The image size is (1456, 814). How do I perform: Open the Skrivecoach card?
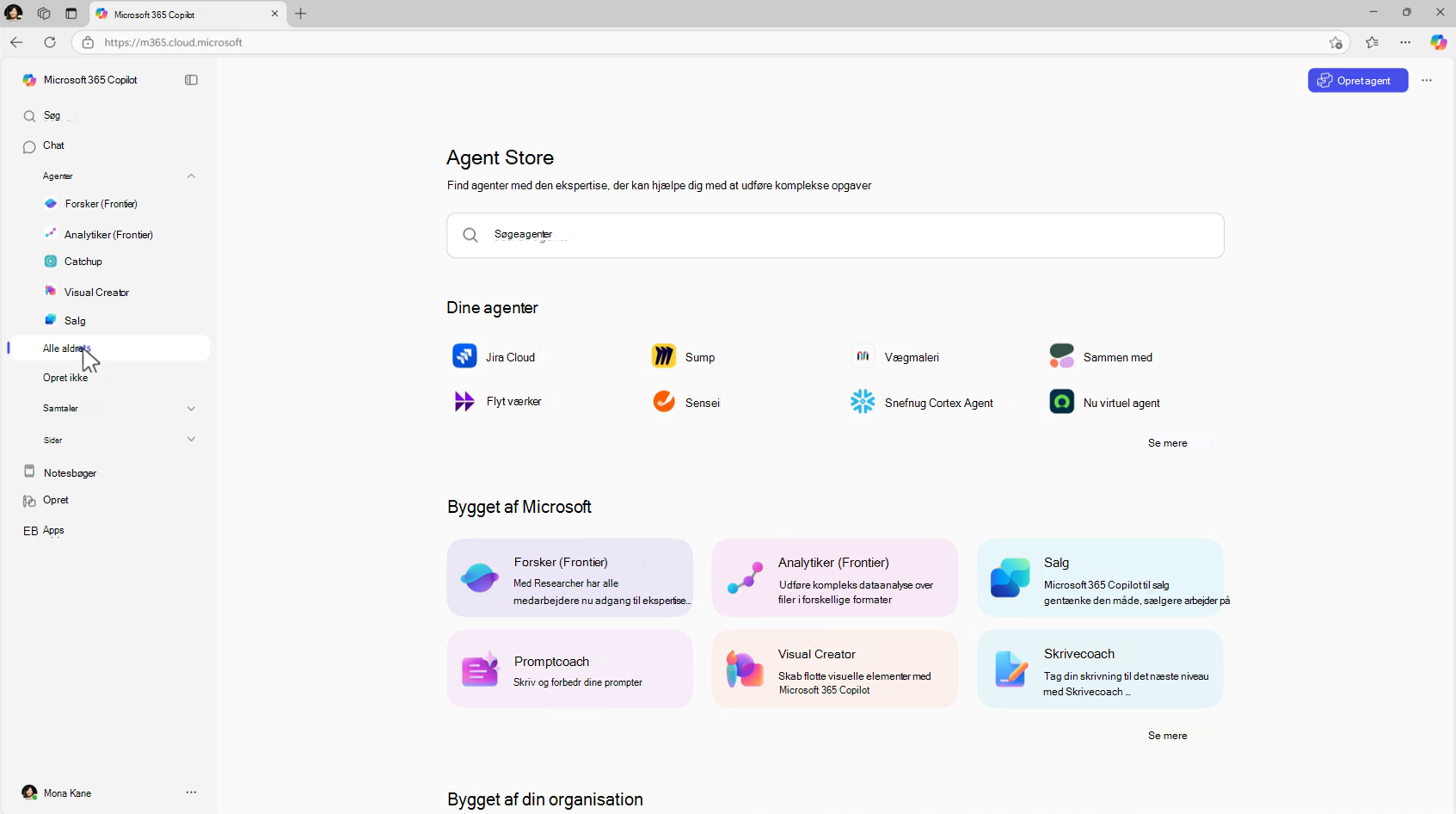pos(1100,669)
